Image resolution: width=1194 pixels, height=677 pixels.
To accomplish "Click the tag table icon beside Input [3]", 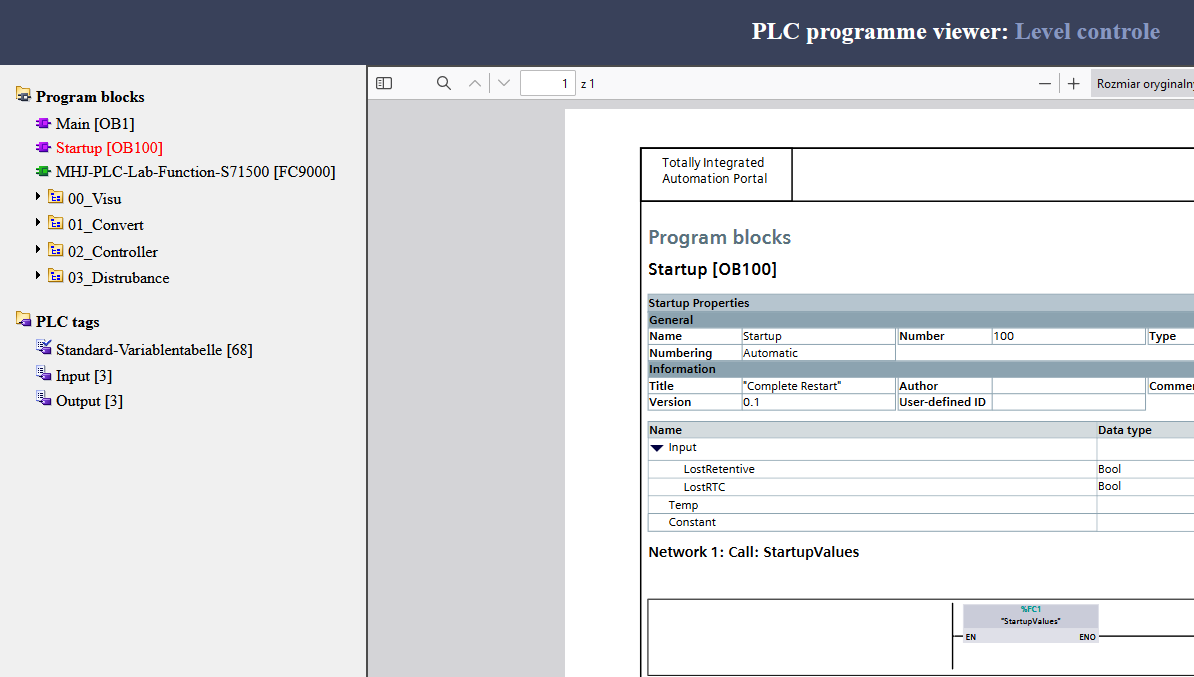I will tap(43, 373).
